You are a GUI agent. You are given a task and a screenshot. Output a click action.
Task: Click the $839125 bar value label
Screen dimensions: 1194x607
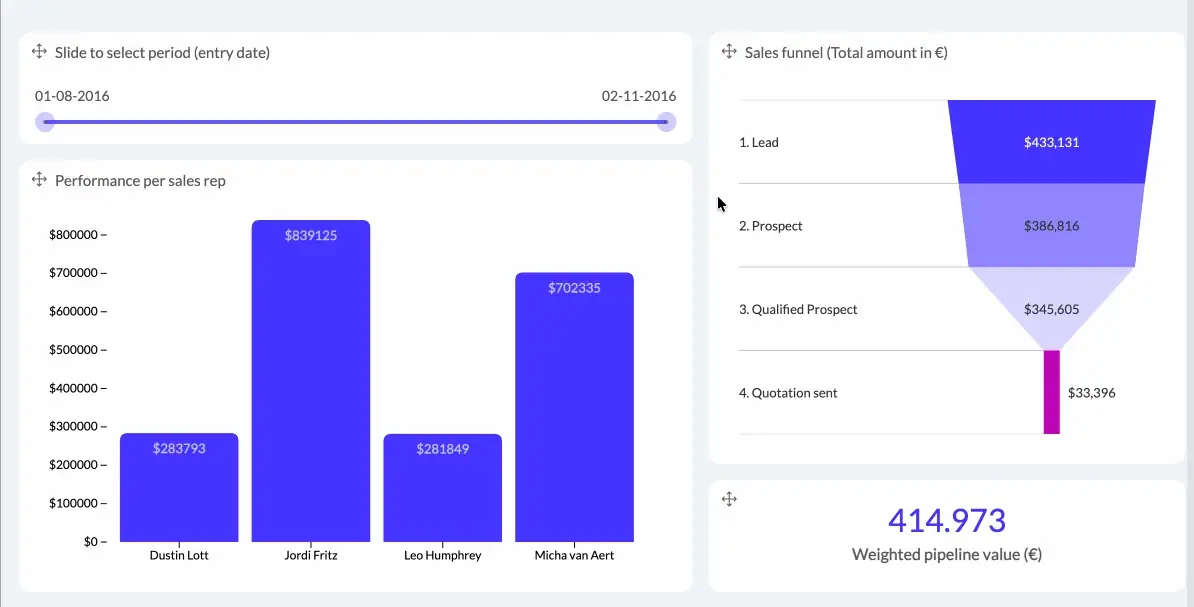311,235
